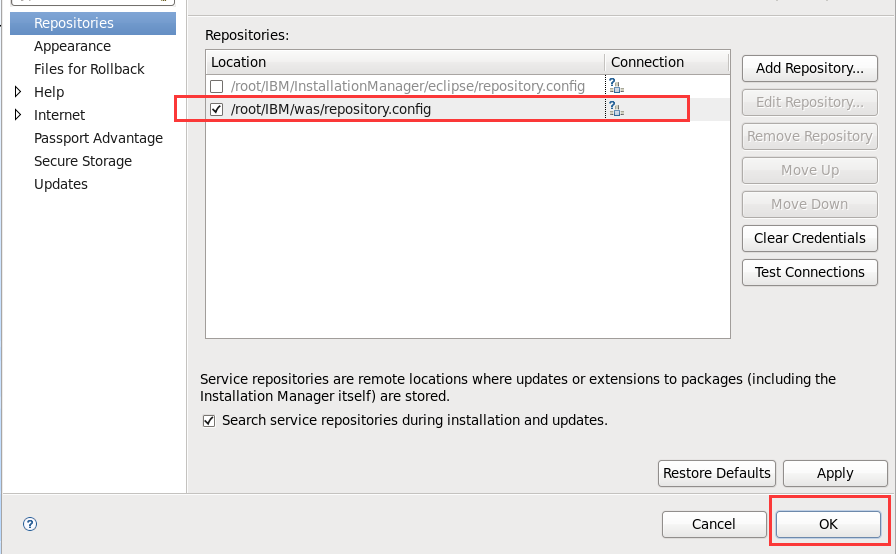Click connection status icon for was repository
Image resolution: width=896 pixels, height=554 pixels.
[x=616, y=109]
